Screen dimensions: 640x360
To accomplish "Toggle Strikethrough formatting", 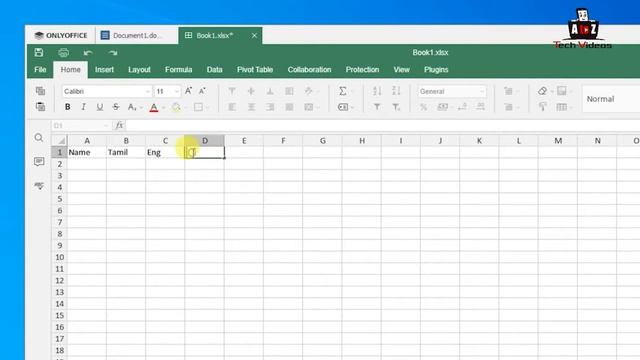I will [x=116, y=107].
